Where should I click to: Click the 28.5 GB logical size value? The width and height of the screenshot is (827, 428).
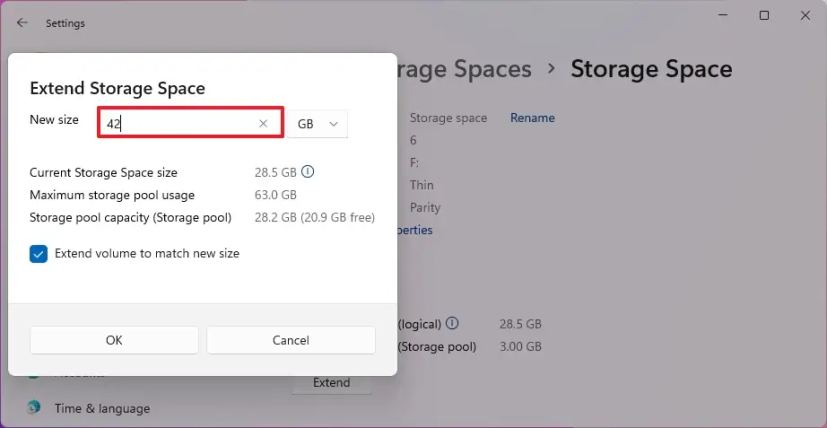pyautogui.click(x=521, y=324)
